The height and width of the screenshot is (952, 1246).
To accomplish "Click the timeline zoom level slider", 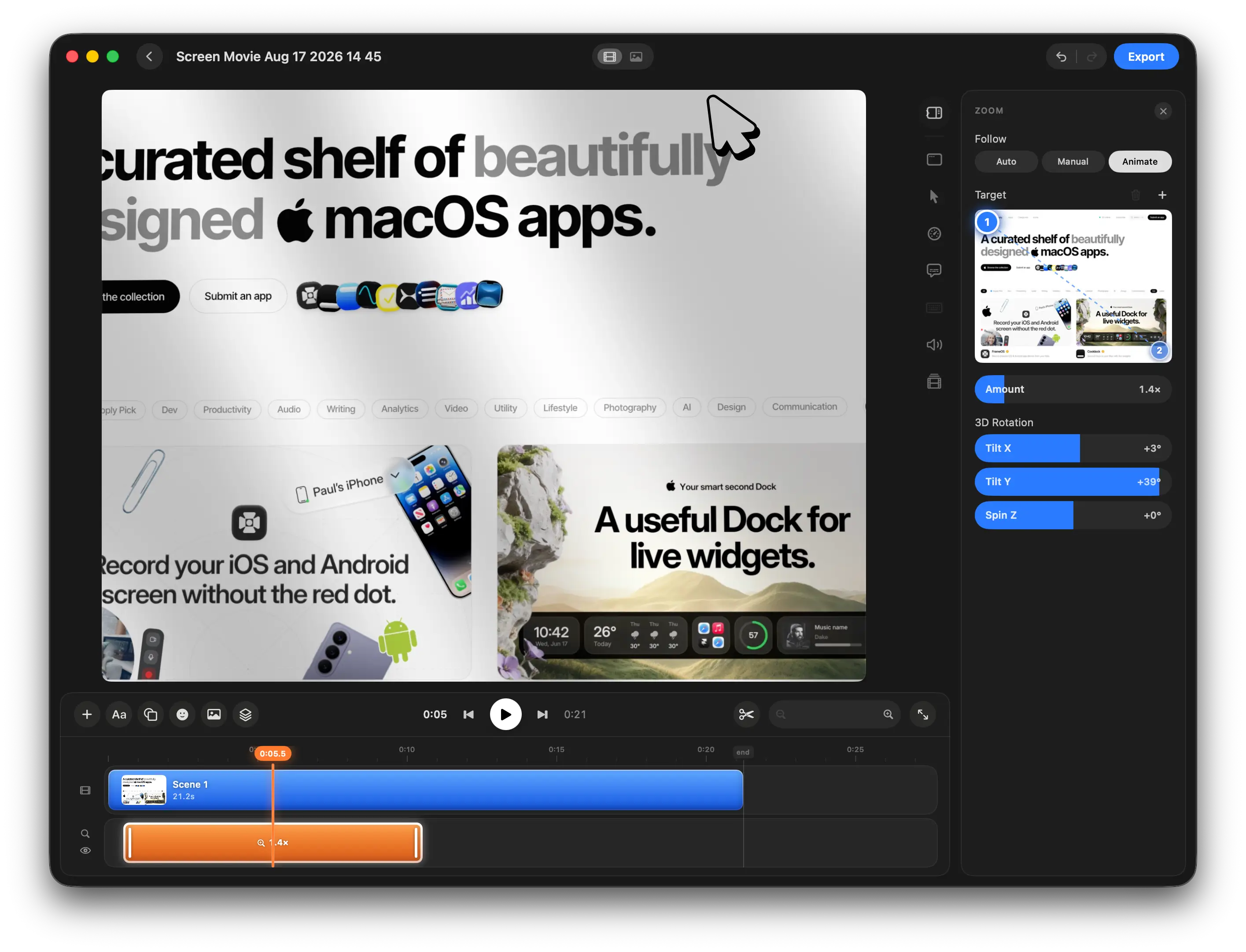I will (x=835, y=715).
